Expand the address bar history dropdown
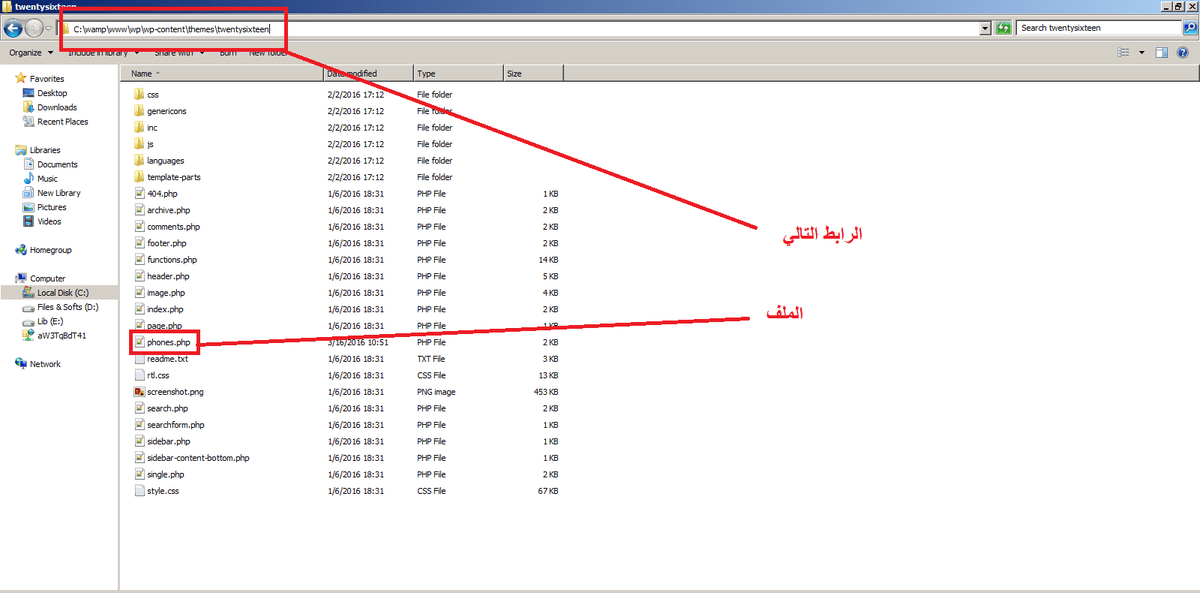 pos(986,28)
